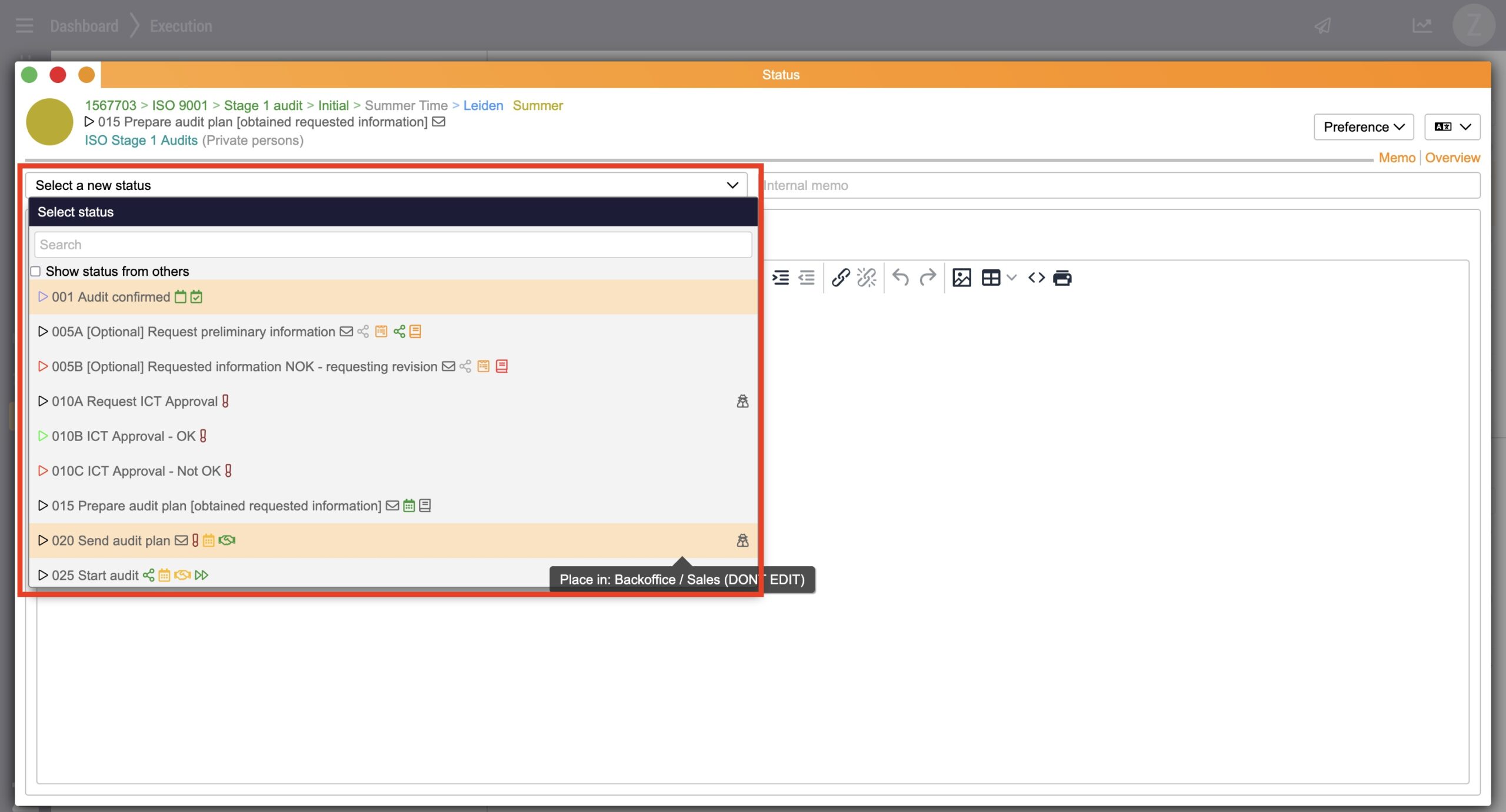This screenshot has height=812, width=1506.
Task: Click the undo arrow icon
Action: 900,278
